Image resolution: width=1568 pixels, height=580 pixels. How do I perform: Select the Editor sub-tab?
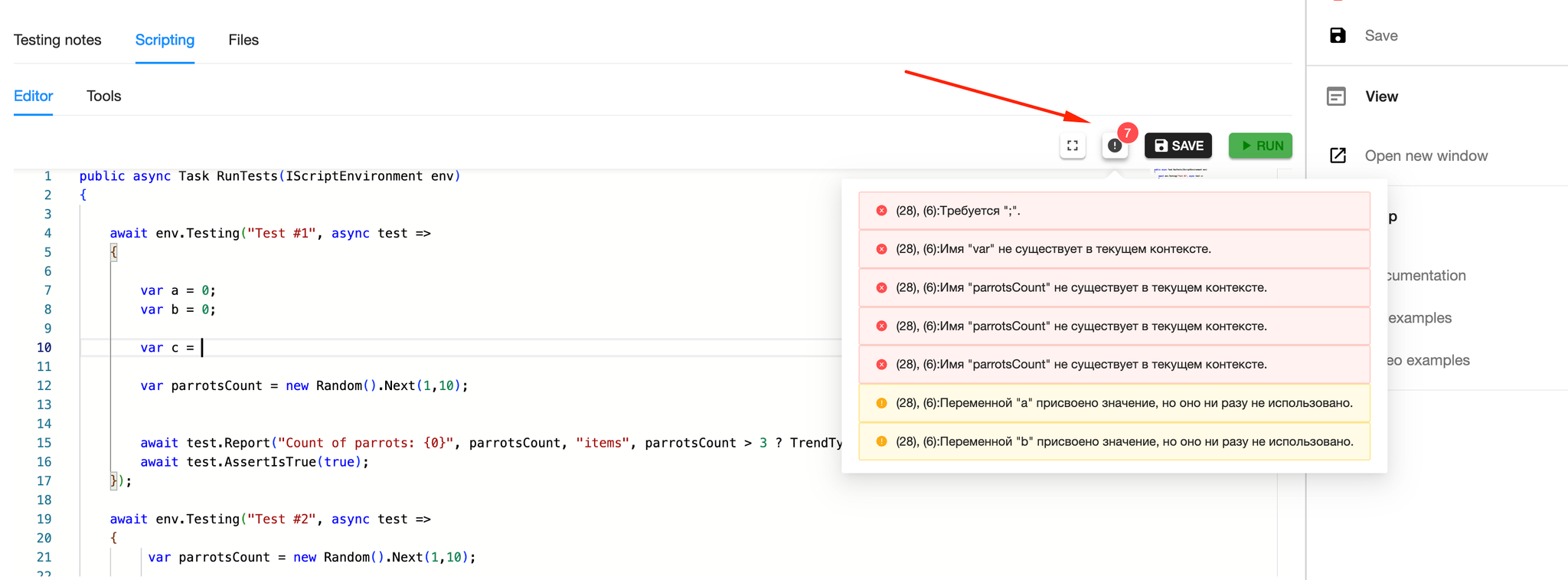pyautogui.click(x=33, y=96)
